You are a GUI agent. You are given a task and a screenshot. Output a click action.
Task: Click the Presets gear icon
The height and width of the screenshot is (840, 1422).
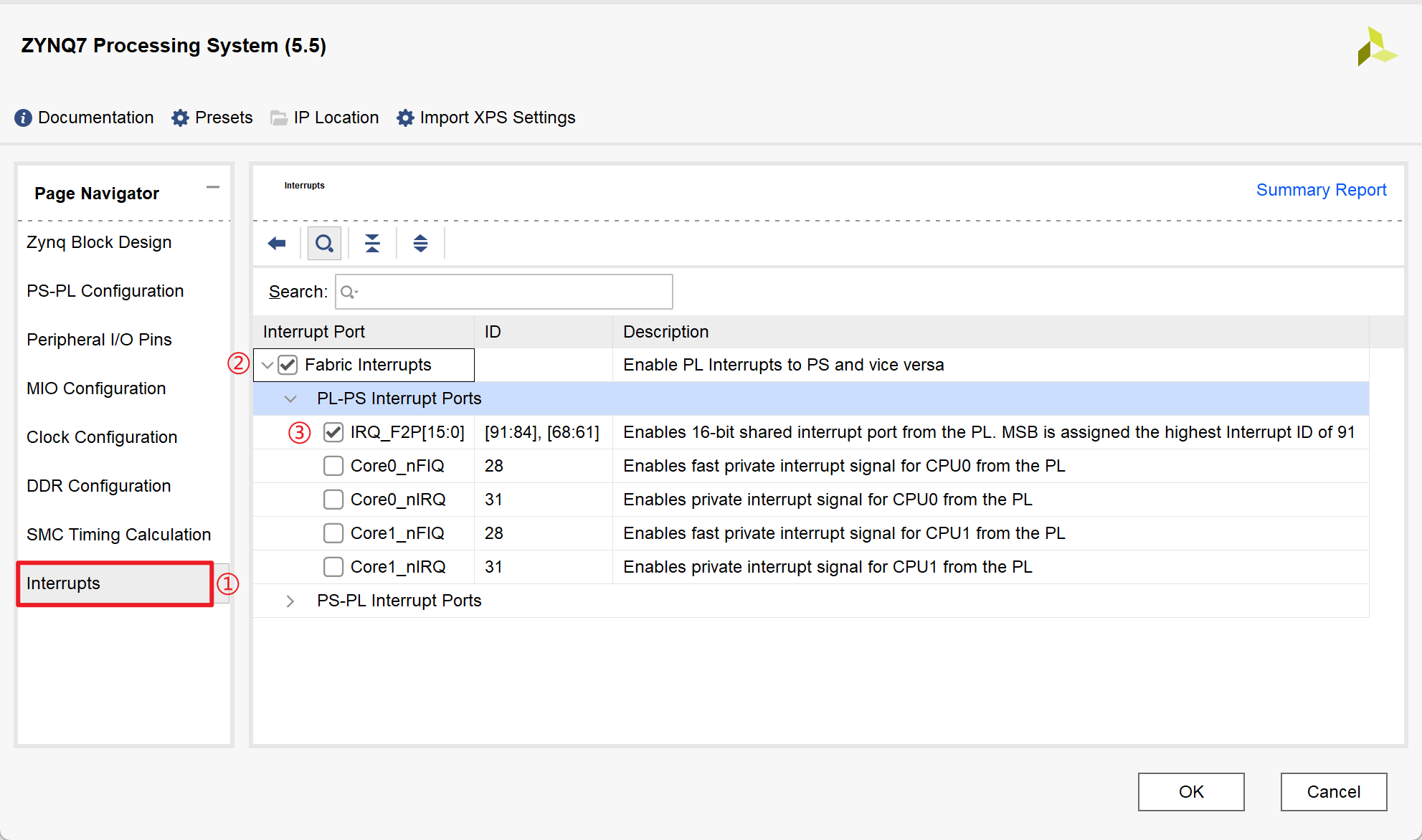[180, 118]
